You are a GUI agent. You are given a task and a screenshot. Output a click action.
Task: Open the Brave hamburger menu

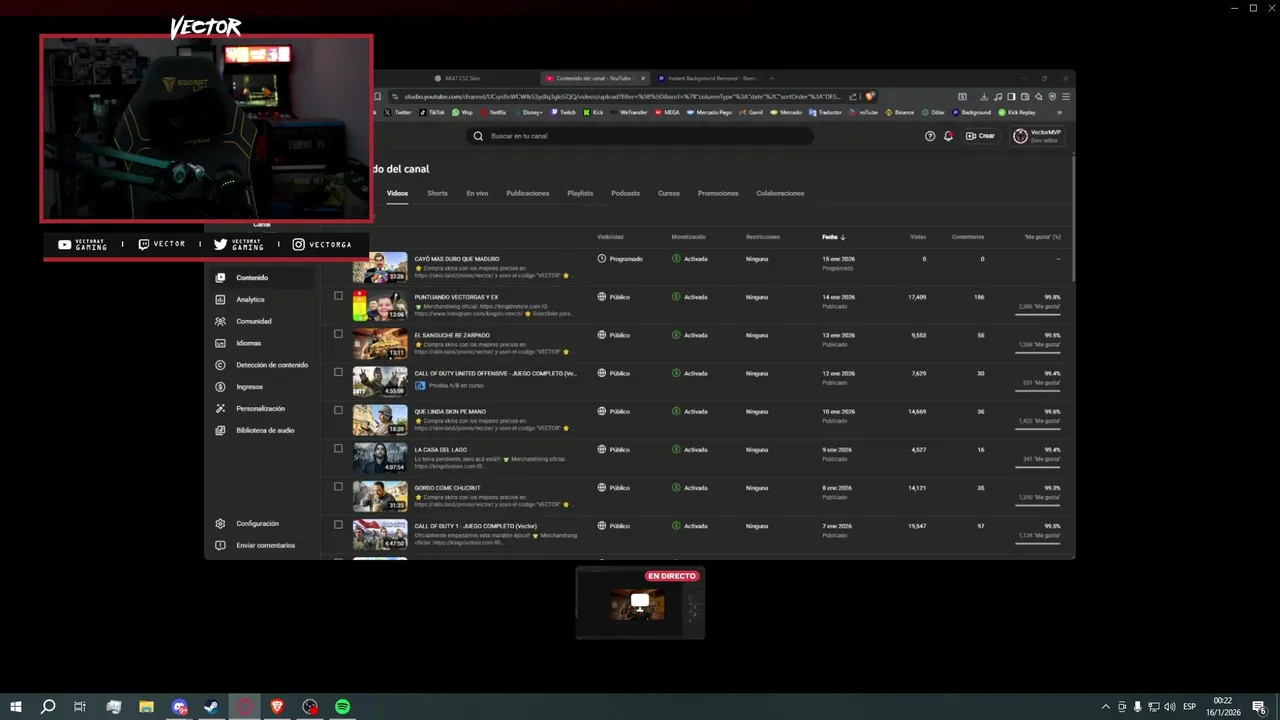(x=1066, y=97)
